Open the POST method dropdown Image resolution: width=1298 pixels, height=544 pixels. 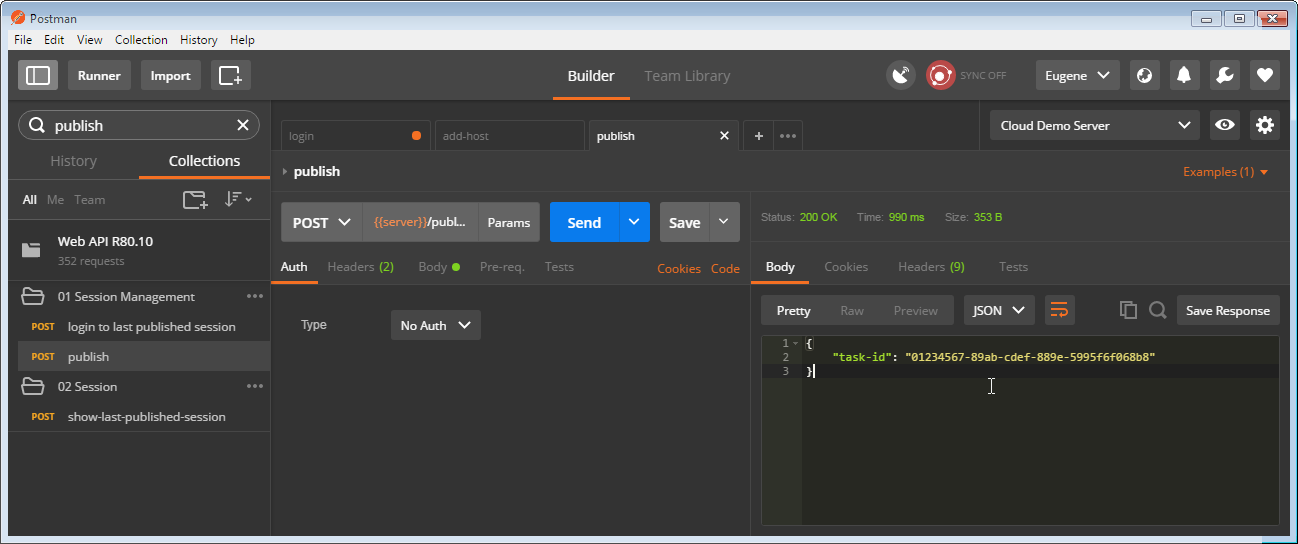click(x=322, y=222)
